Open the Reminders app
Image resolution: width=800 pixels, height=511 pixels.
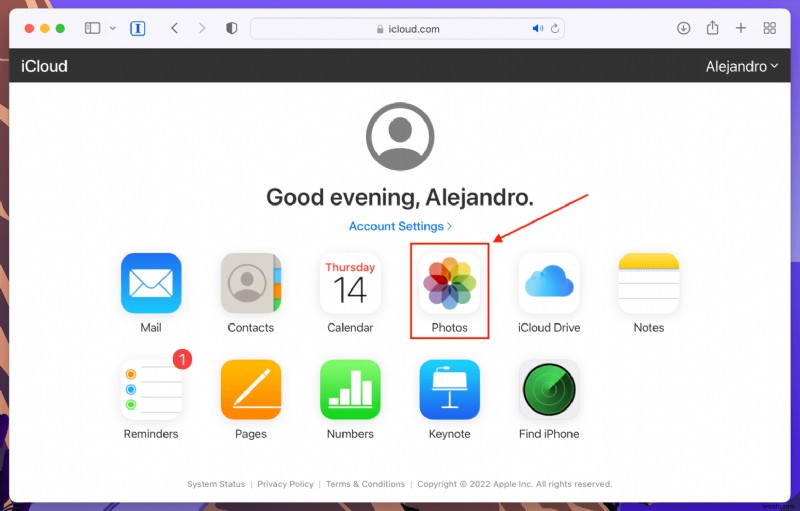(151, 390)
